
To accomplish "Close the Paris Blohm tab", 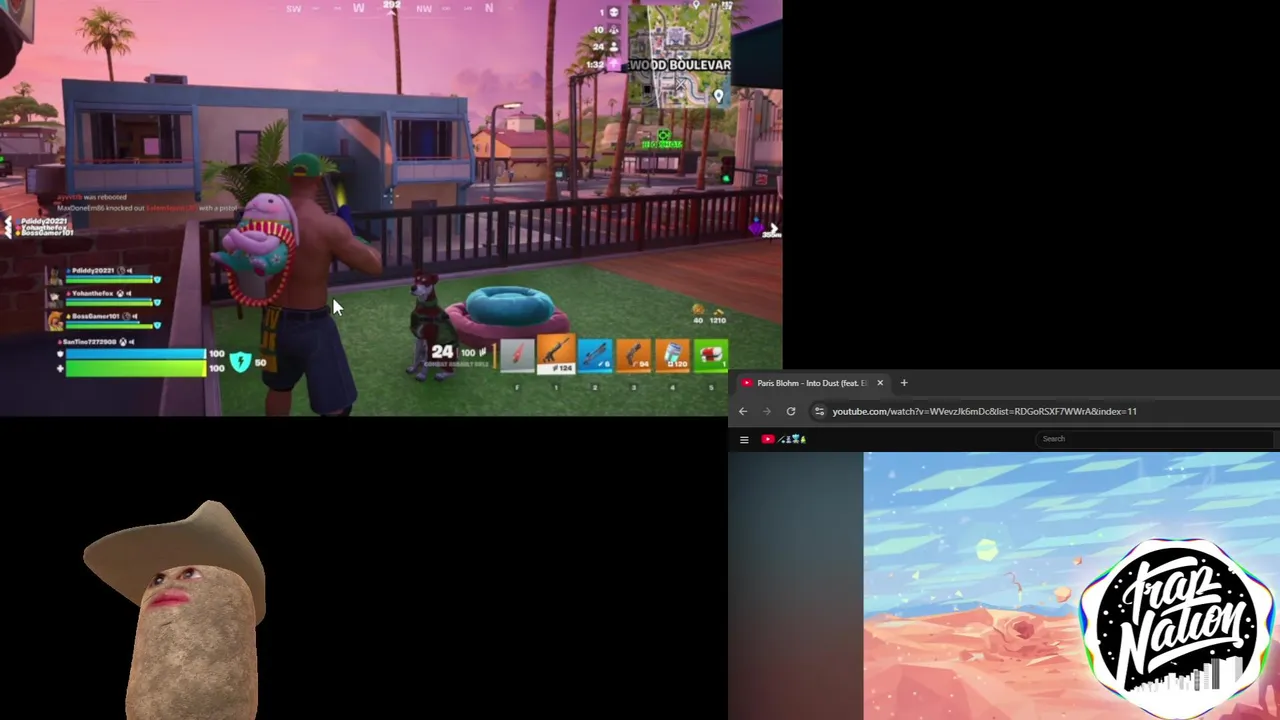I will 880,383.
